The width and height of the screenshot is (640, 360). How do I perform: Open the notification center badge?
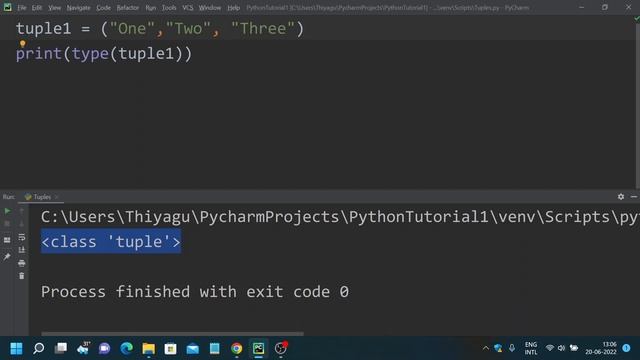(627, 348)
